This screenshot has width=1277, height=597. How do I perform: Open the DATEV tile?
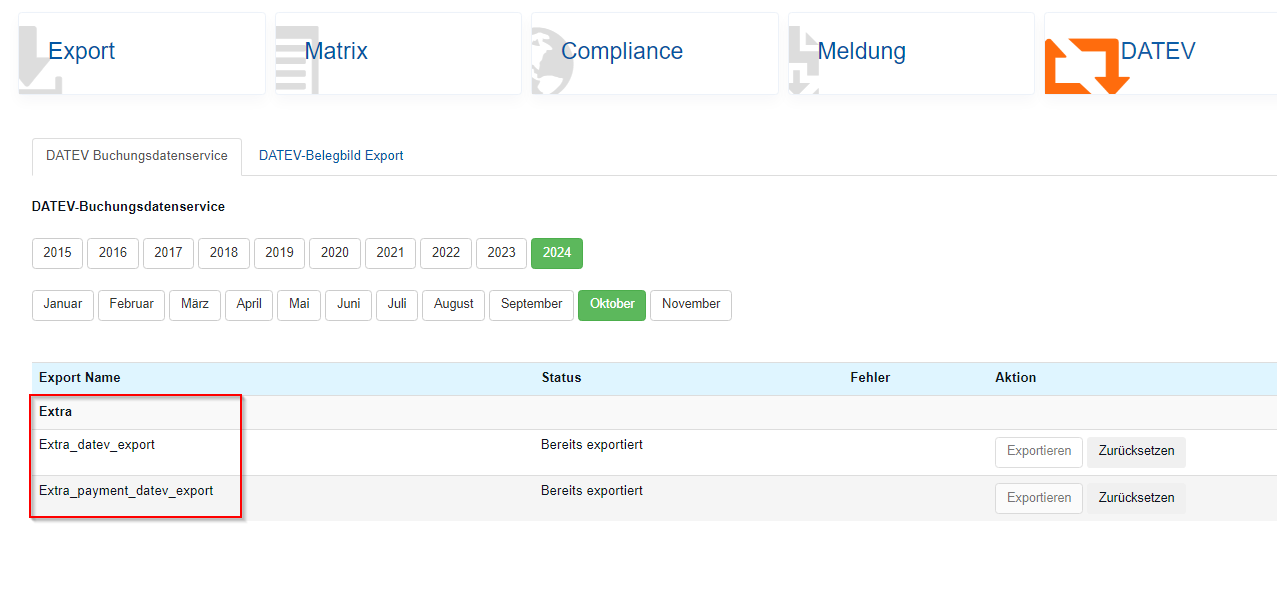tap(1161, 53)
